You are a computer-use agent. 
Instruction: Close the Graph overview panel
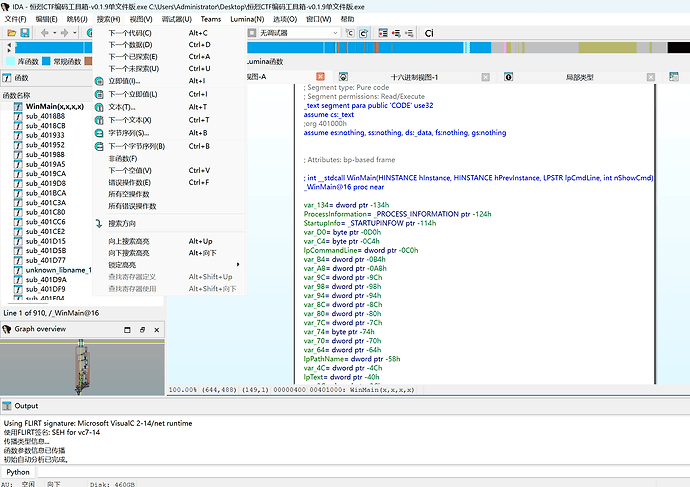[157, 330]
